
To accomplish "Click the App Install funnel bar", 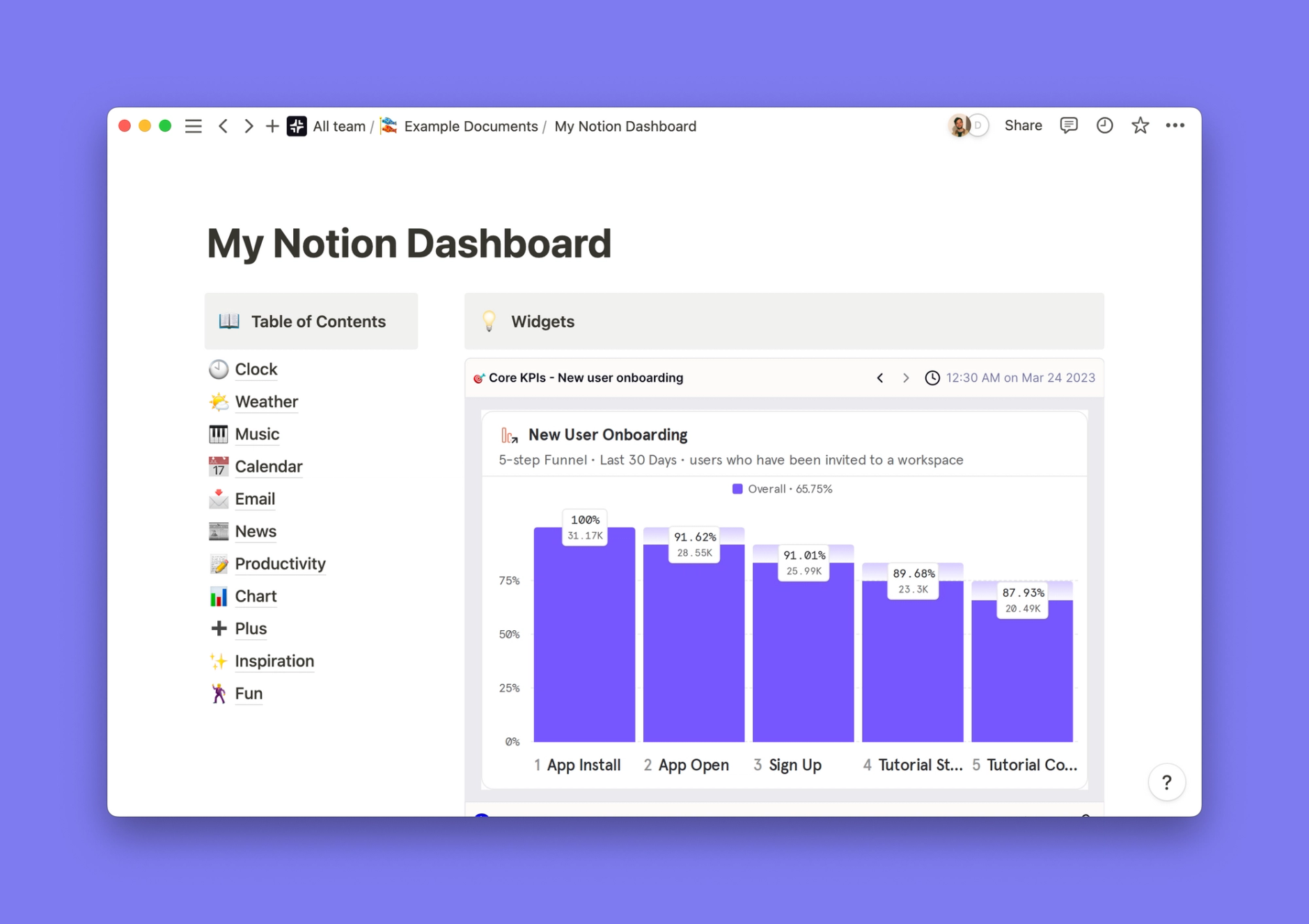I will pos(584,634).
